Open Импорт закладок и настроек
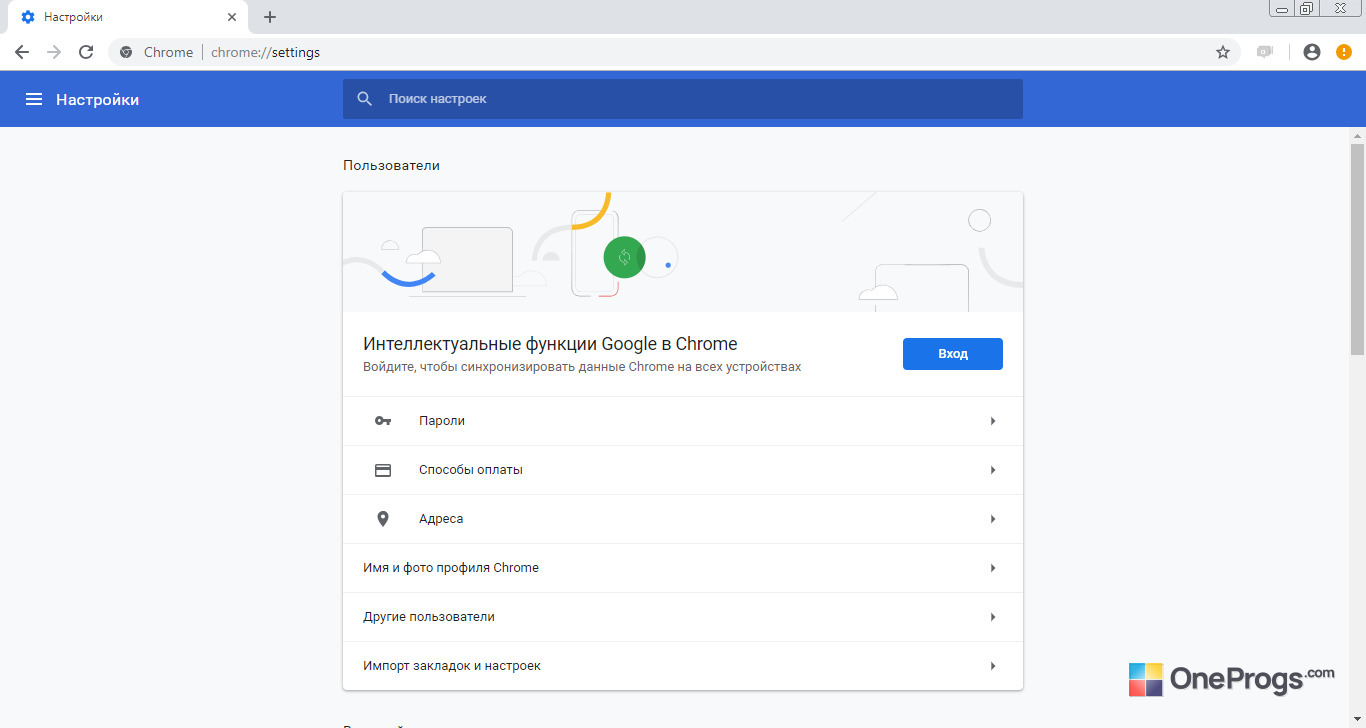The height and width of the screenshot is (728, 1366). pos(683,666)
